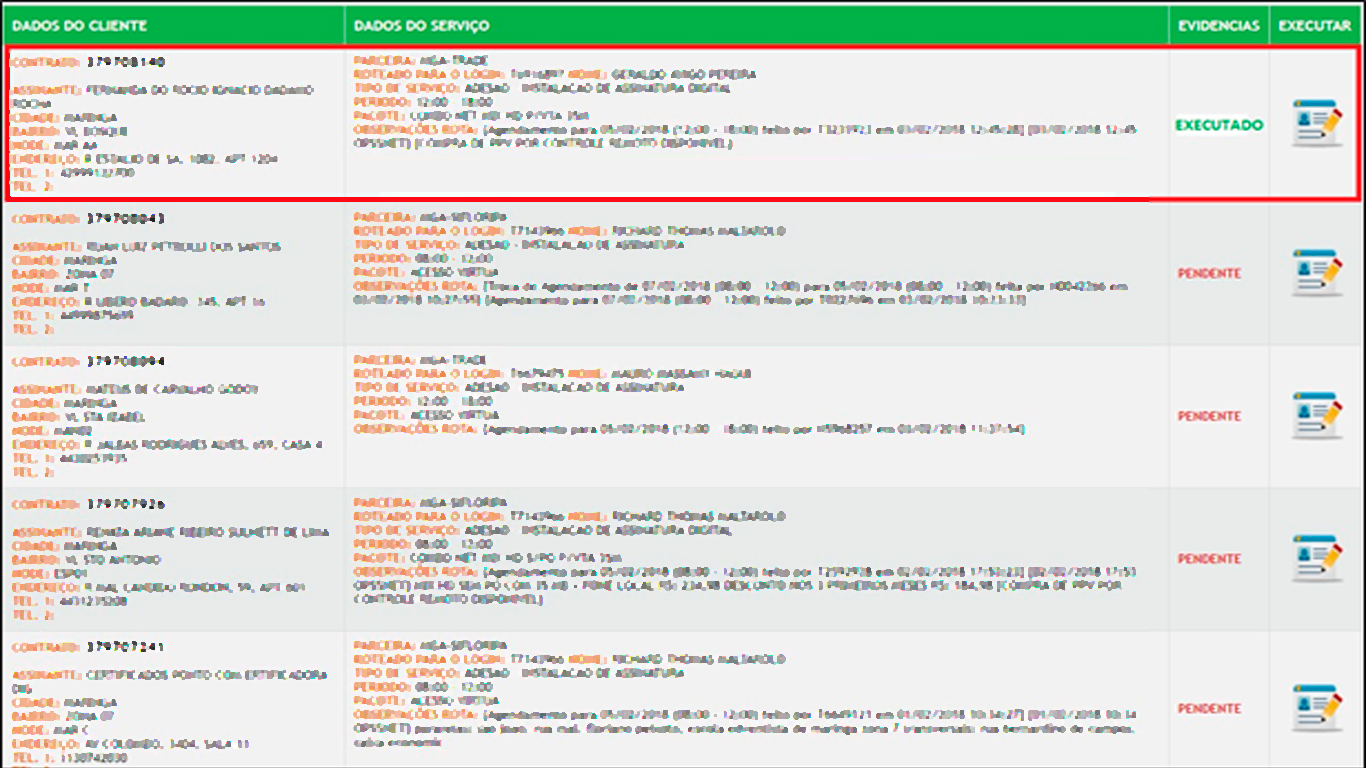Image resolution: width=1366 pixels, height=768 pixels.
Task: Click contract number 379707241
Action: (125, 647)
